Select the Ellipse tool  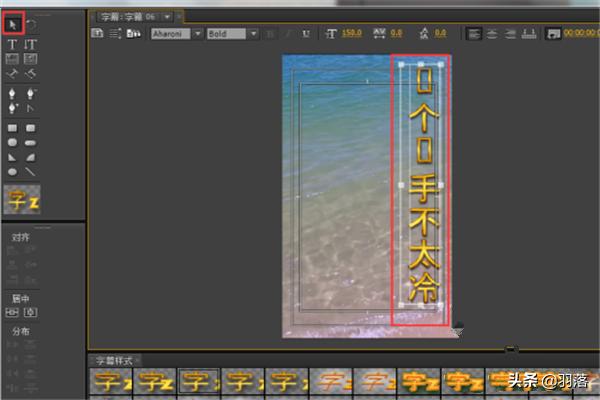click(12, 172)
